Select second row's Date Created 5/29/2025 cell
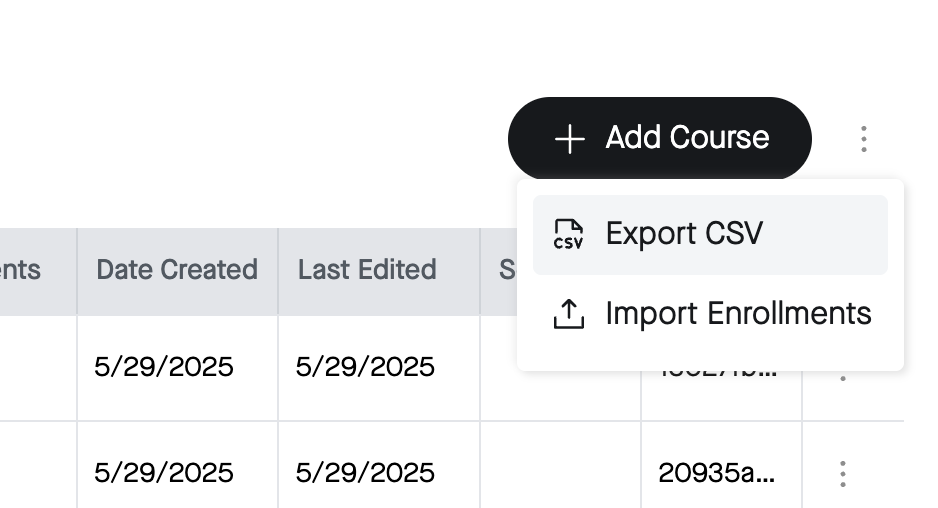 tap(177, 466)
